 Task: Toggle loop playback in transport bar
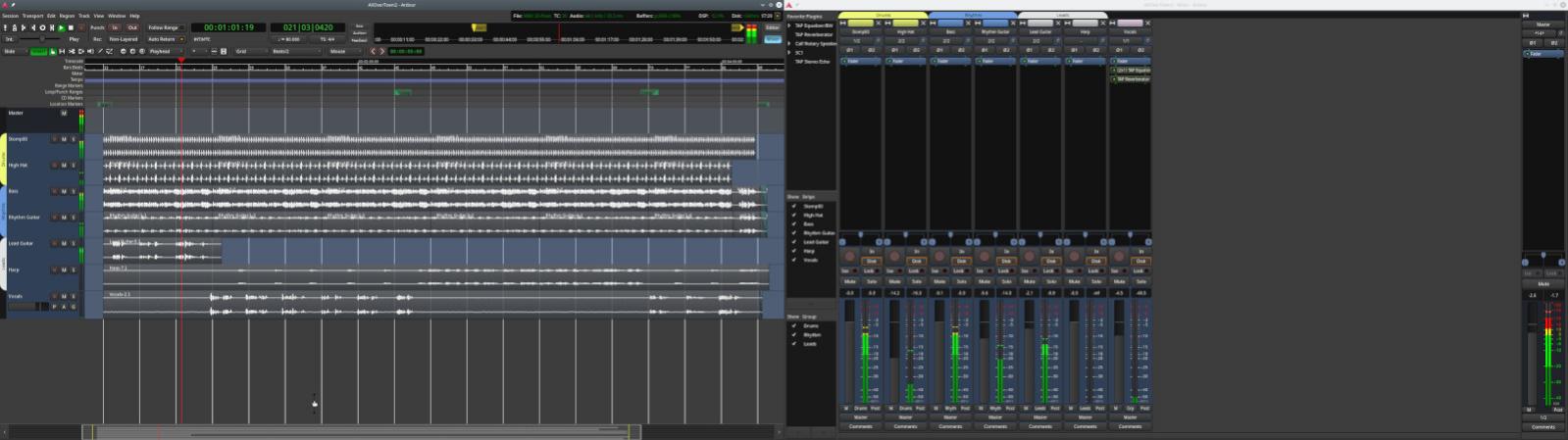[x=42, y=27]
